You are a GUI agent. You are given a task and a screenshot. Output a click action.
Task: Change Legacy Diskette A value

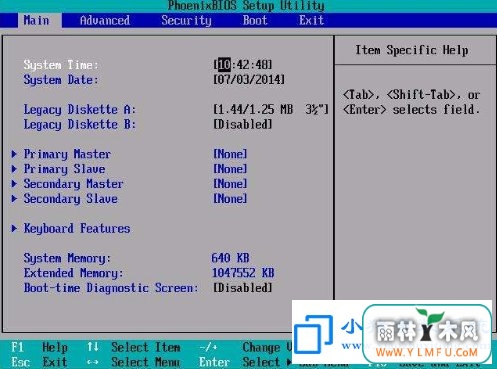click(x=271, y=109)
